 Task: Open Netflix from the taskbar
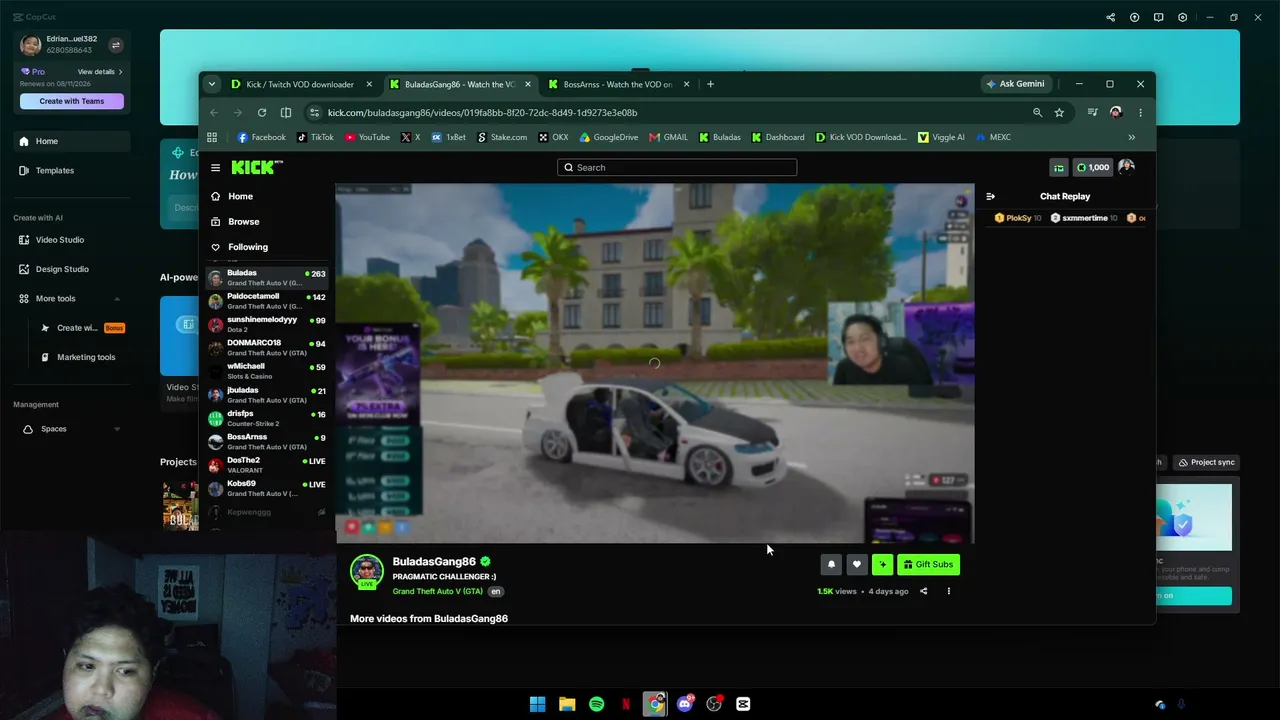tap(625, 704)
